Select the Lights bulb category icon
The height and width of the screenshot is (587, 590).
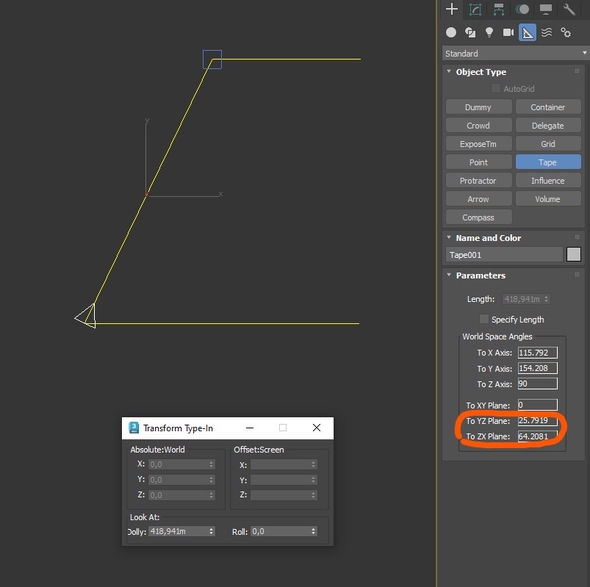tap(489, 33)
